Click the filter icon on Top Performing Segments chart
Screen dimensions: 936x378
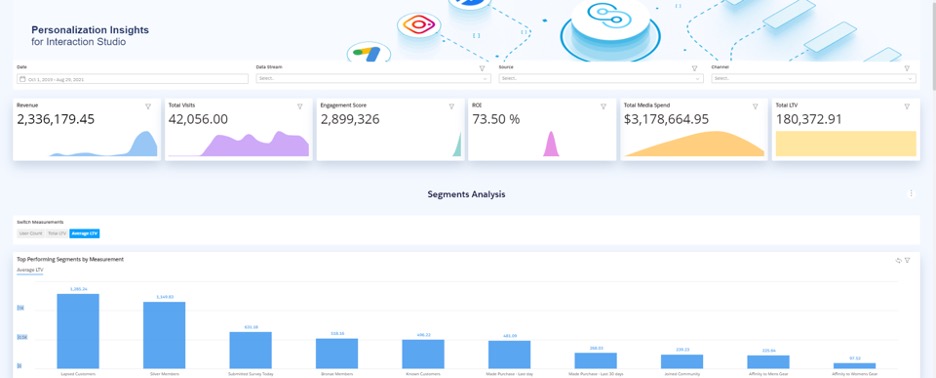[x=907, y=260]
